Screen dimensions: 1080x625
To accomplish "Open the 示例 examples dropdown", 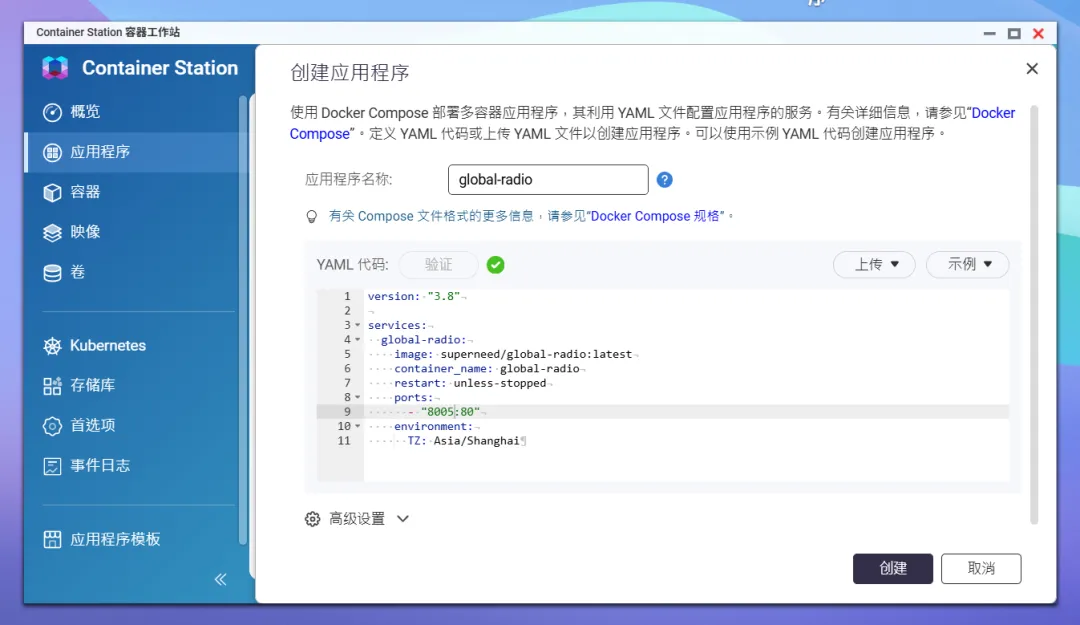I will click(967, 264).
